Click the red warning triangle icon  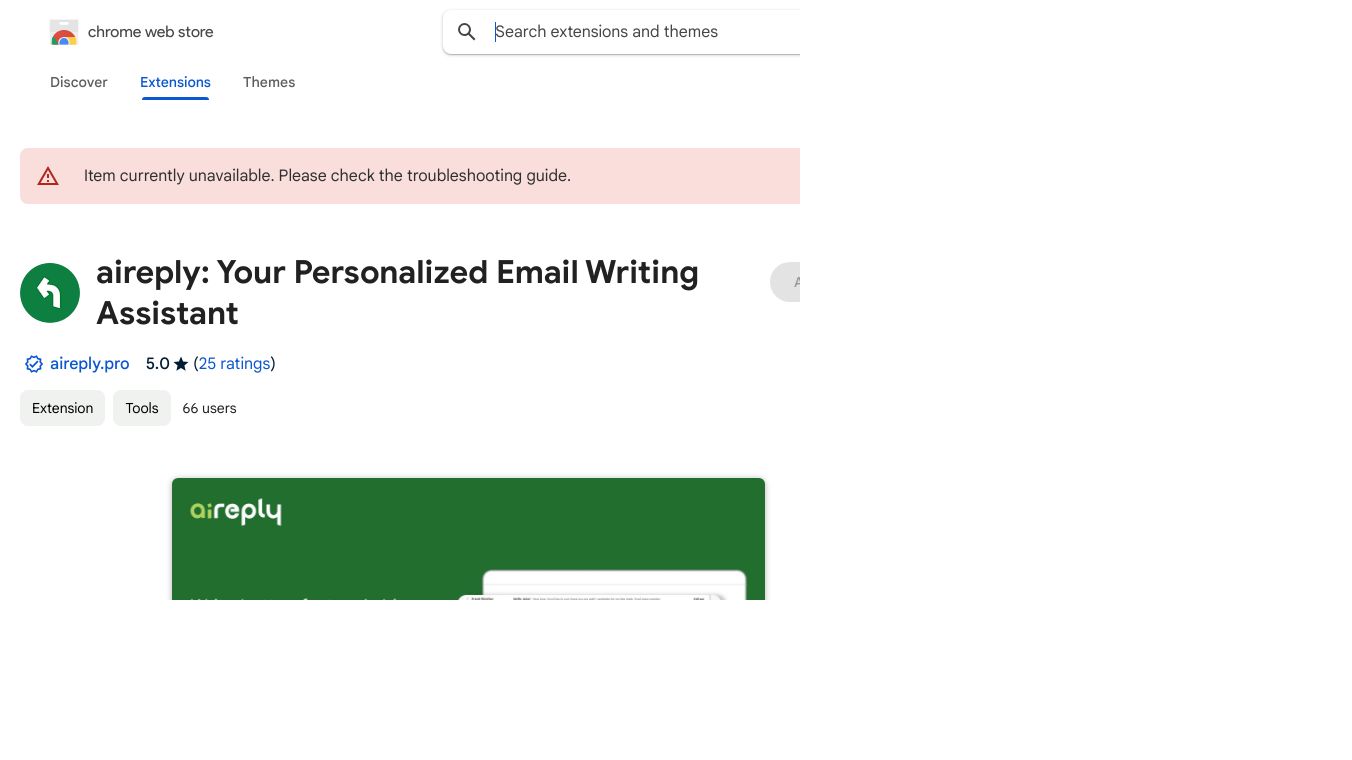[x=48, y=176]
